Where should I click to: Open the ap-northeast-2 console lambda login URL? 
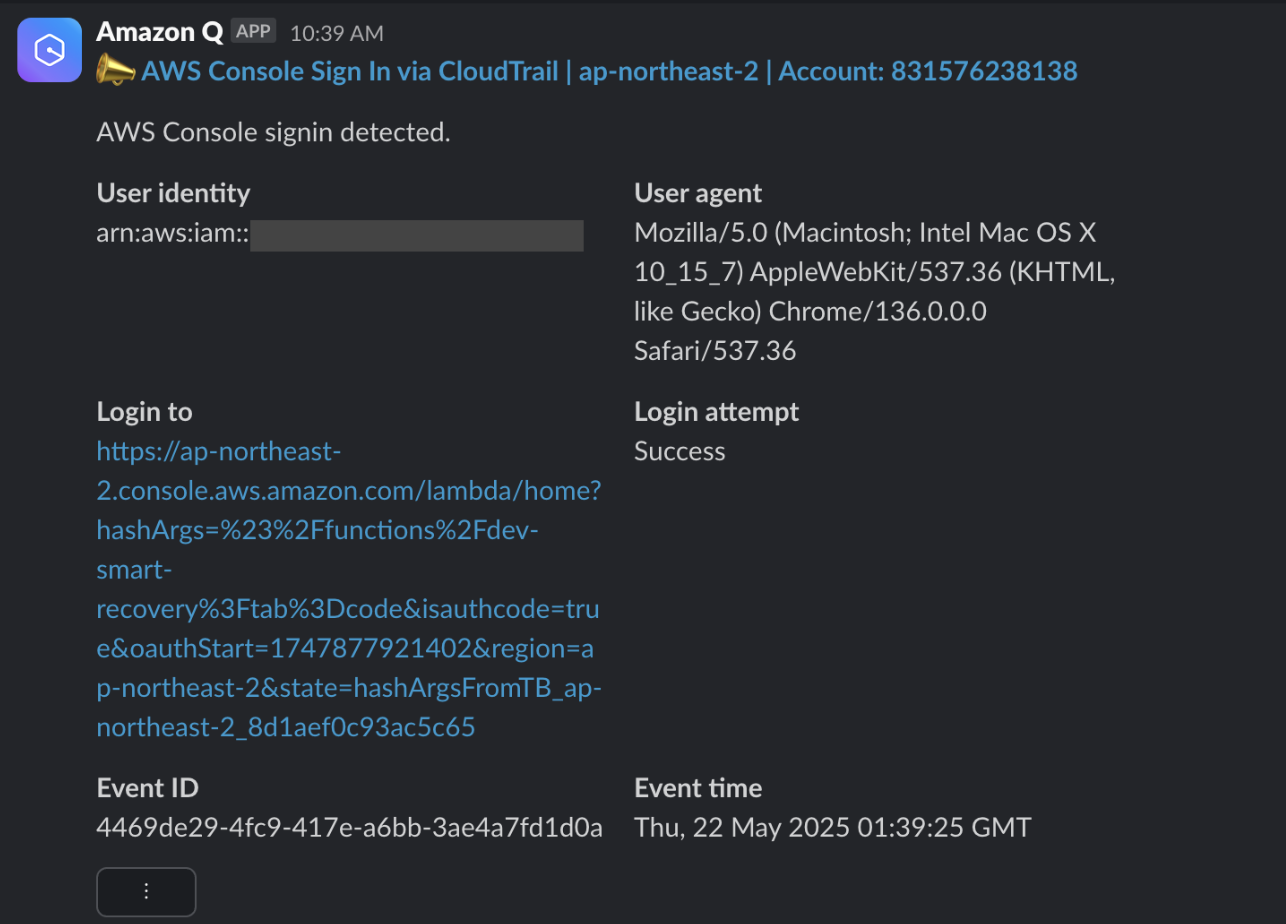tap(349, 590)
